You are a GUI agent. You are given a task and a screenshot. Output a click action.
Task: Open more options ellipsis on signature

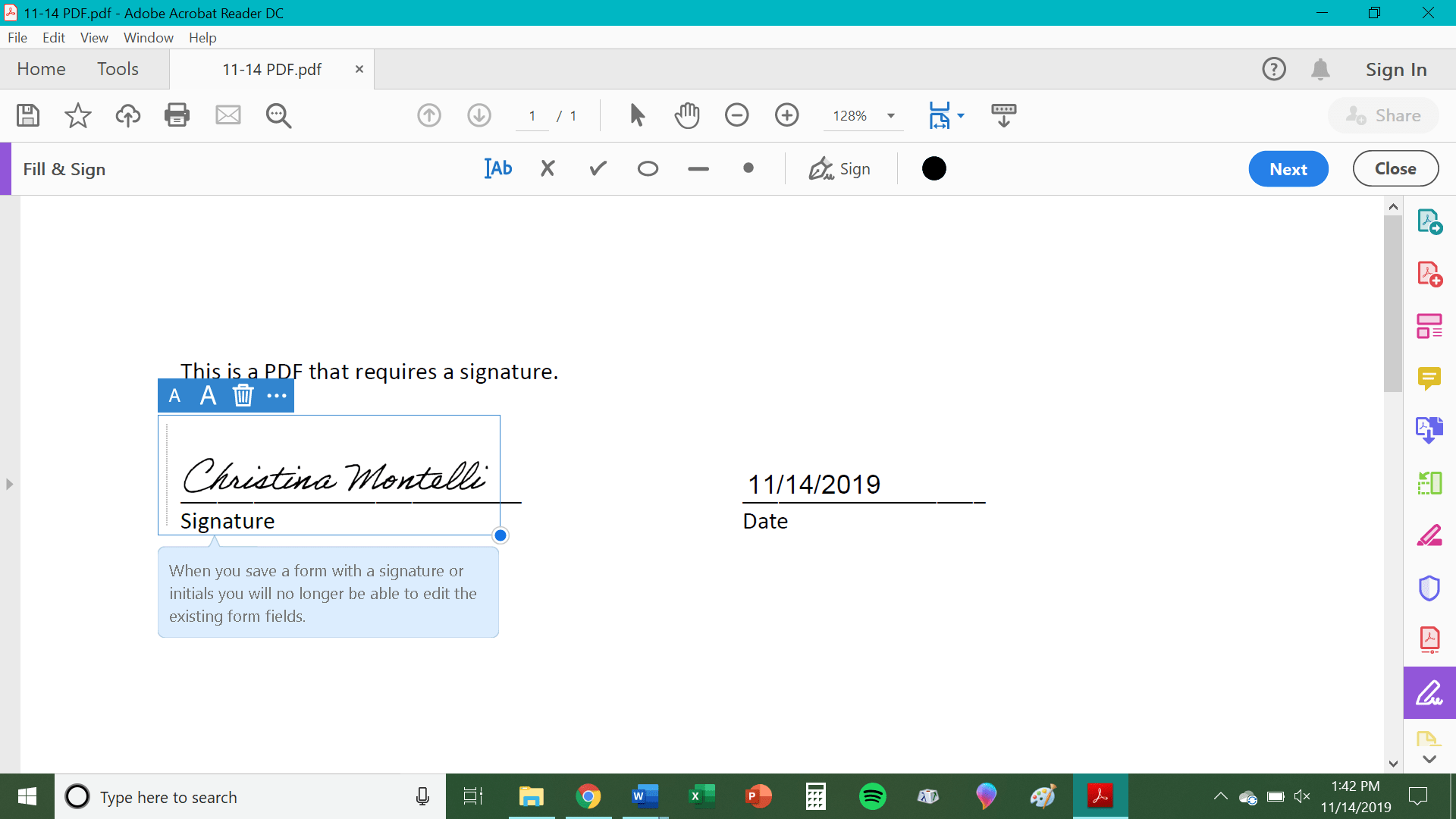[x=277, y=396]
